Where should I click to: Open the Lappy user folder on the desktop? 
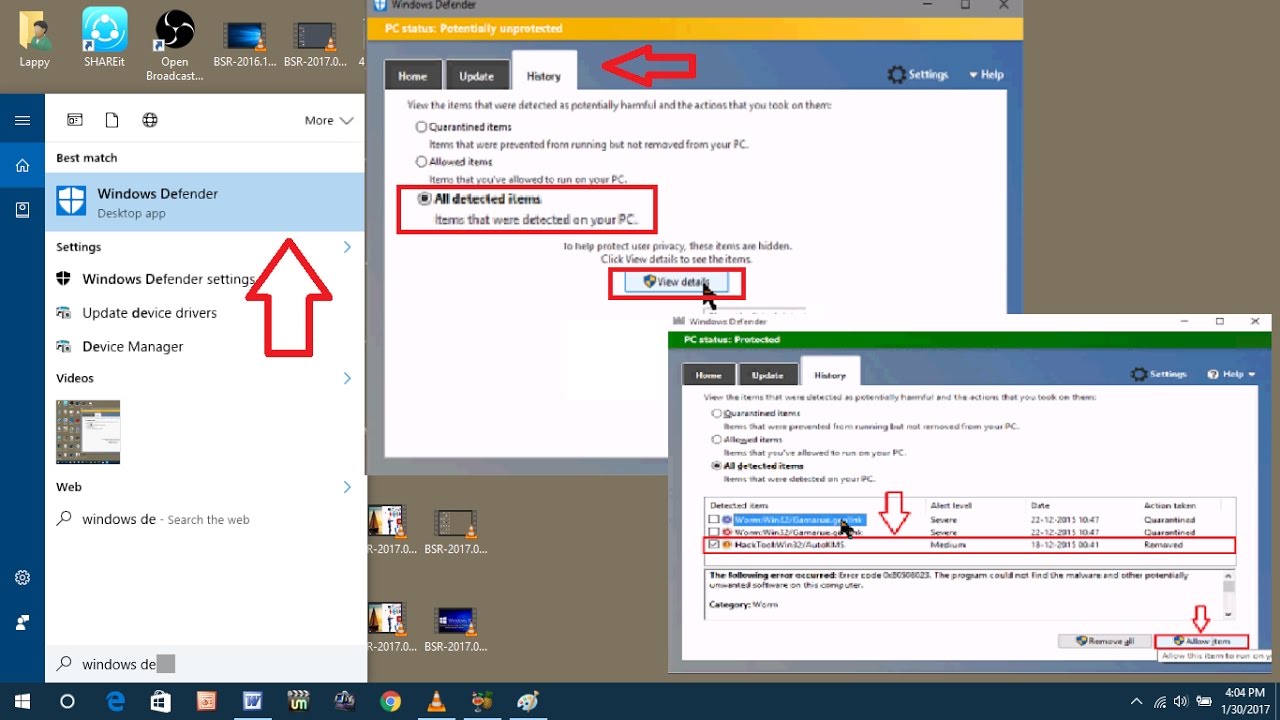[34, 38]
